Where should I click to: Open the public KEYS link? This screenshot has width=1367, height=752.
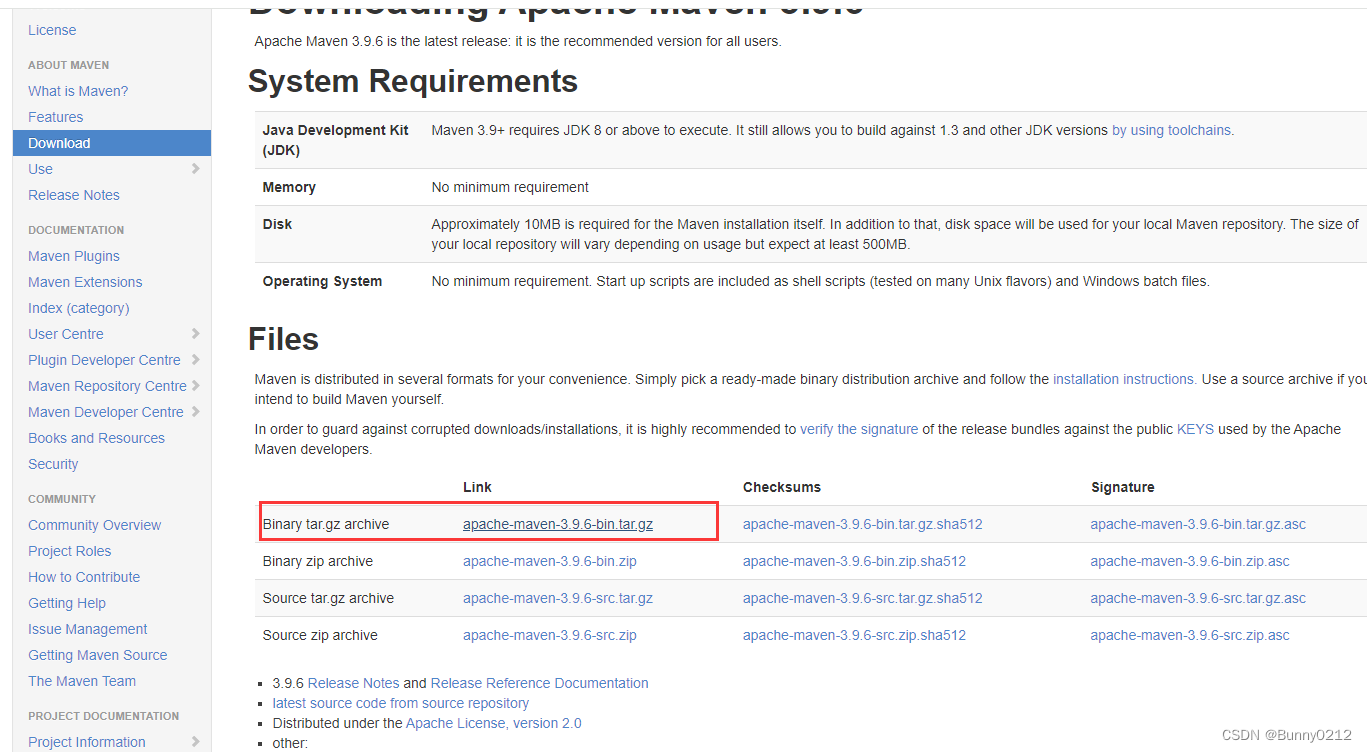click(1195, 429)
